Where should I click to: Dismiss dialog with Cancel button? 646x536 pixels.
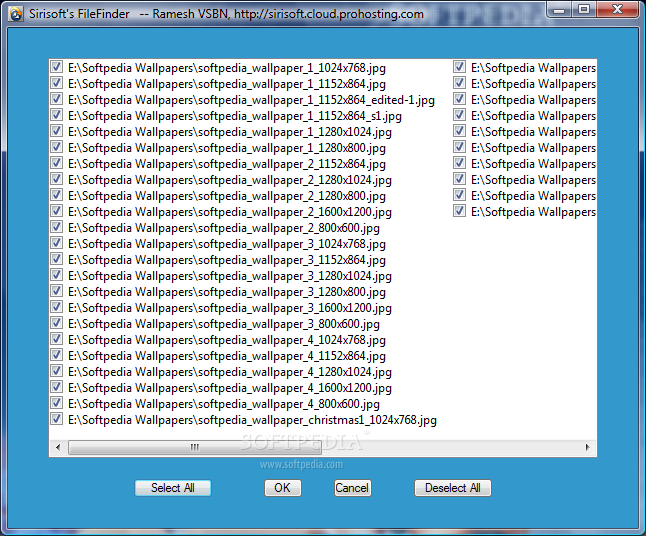pyautogui.click(x=352, y=488)
